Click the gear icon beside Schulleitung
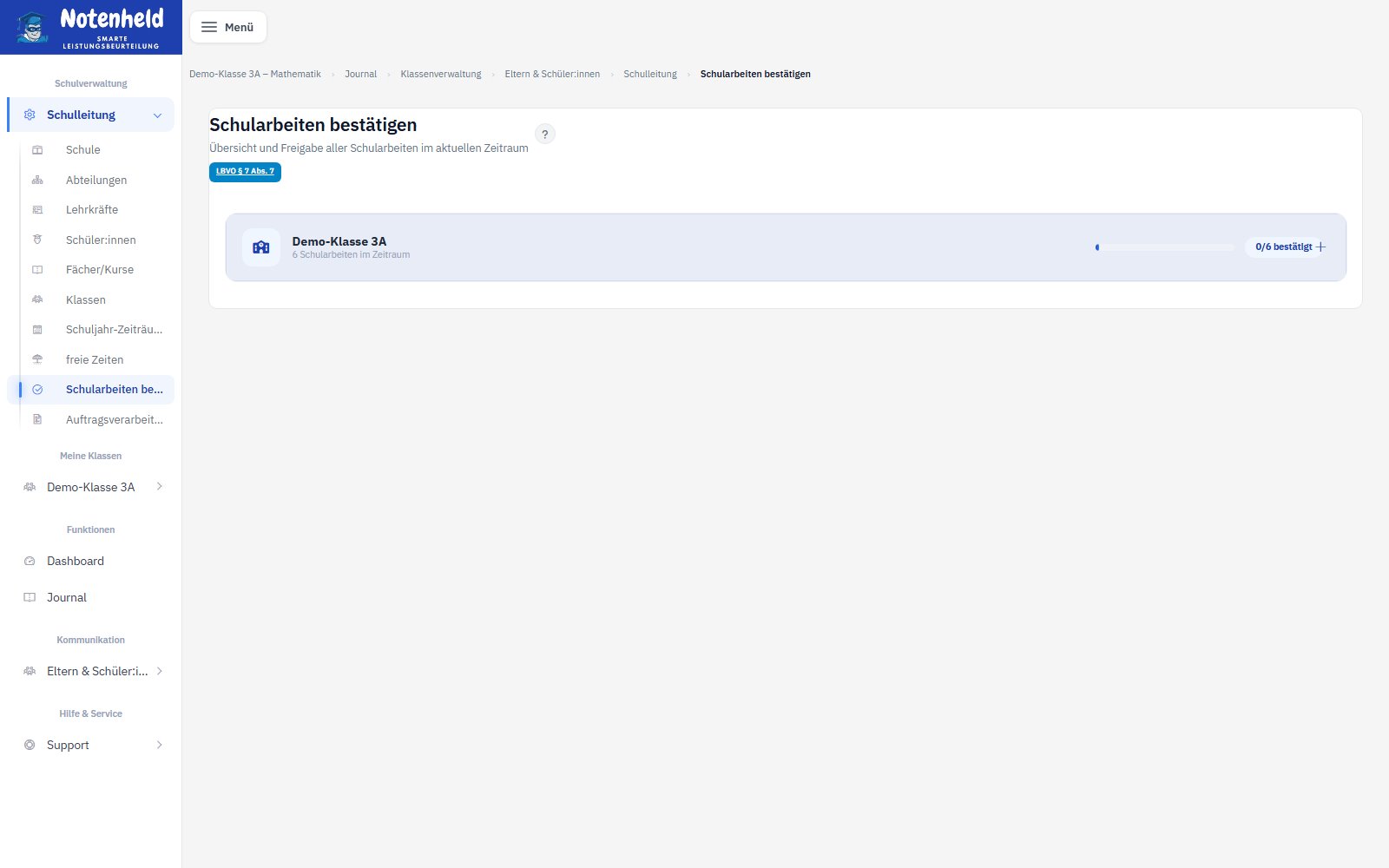Viewport: 1389px width, 868px height. [30, 115]
